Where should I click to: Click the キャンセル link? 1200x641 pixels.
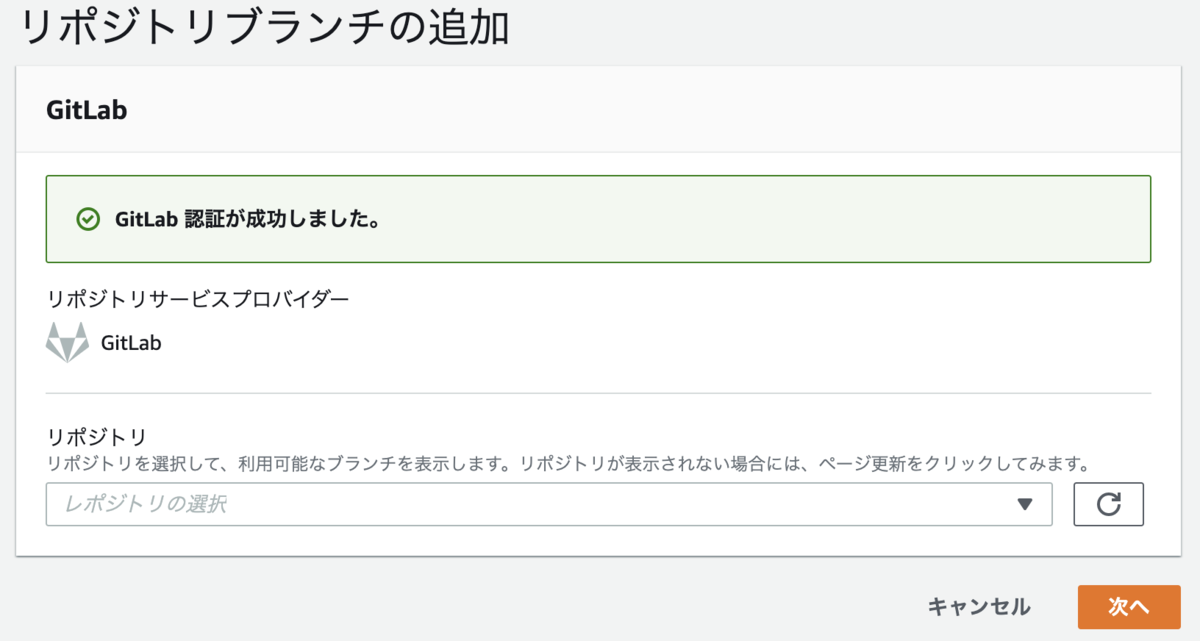click(x=977, y=606)
